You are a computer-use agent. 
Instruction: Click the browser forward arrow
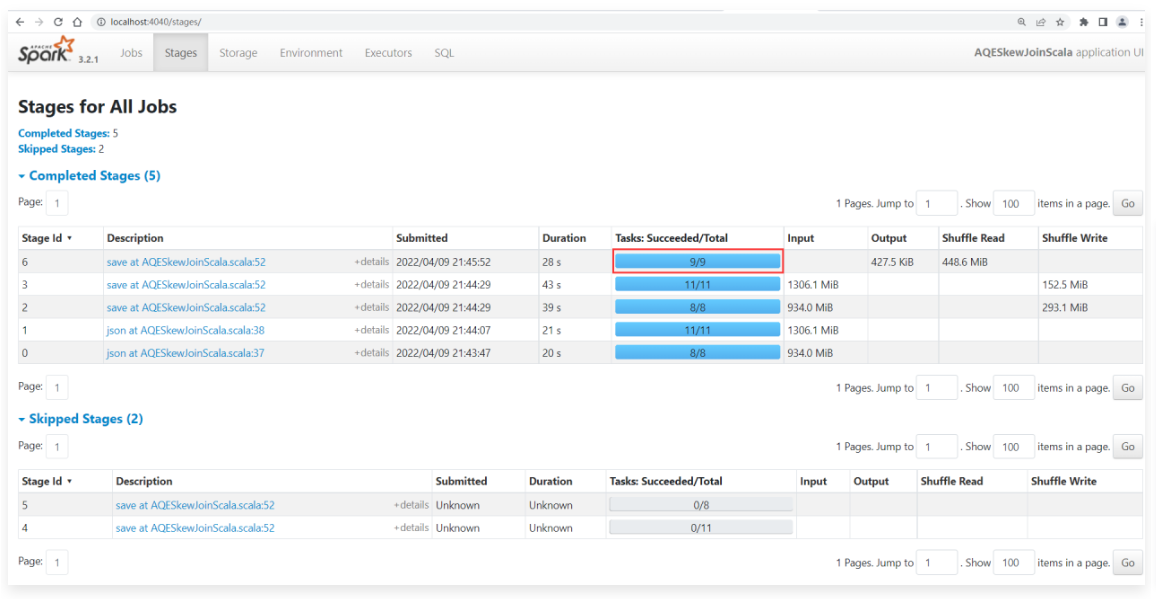click(39, 22)
